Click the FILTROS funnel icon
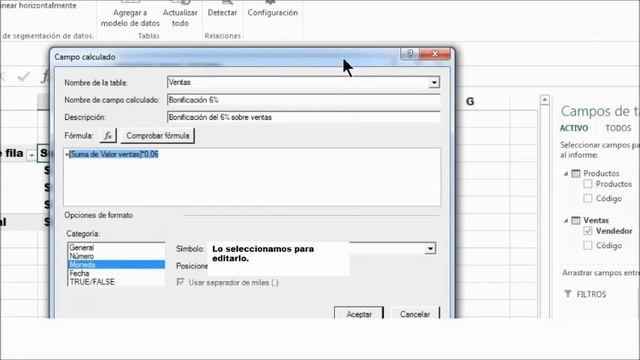 pyautogui.click(x=568, y=294)
